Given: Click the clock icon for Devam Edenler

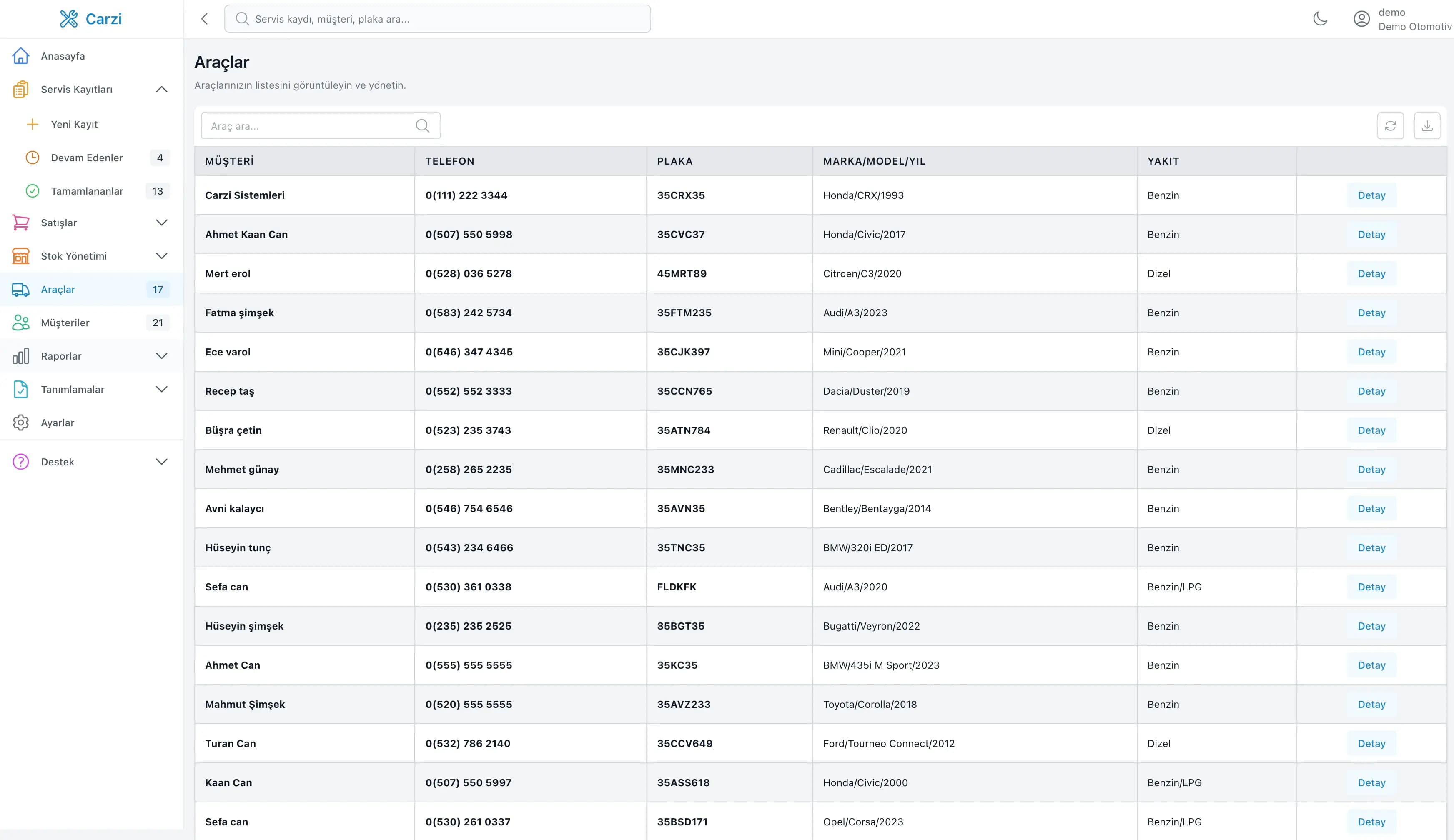Looking at the screenshot, I should [33, 157].
